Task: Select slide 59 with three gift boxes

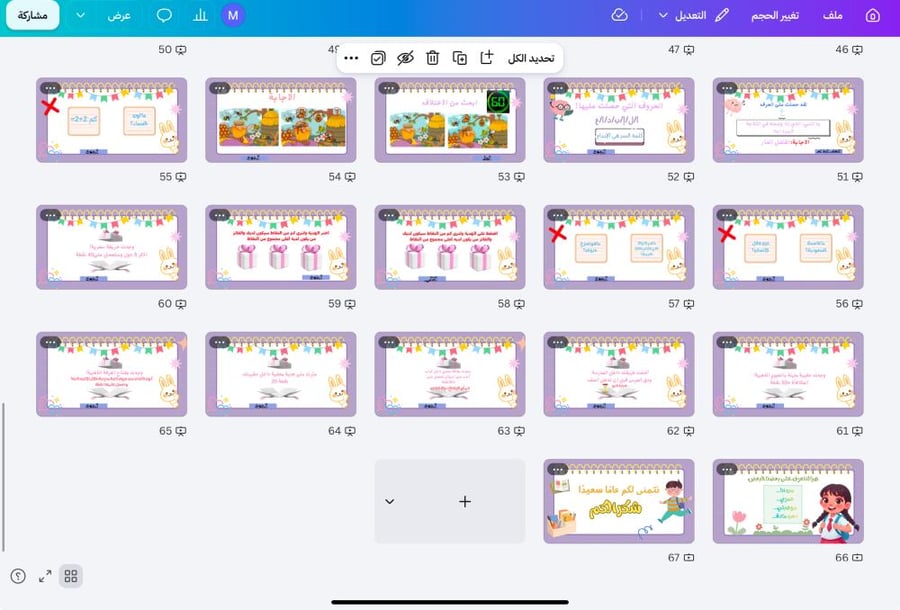Action: pyautogui.click(x=281, y=247)
